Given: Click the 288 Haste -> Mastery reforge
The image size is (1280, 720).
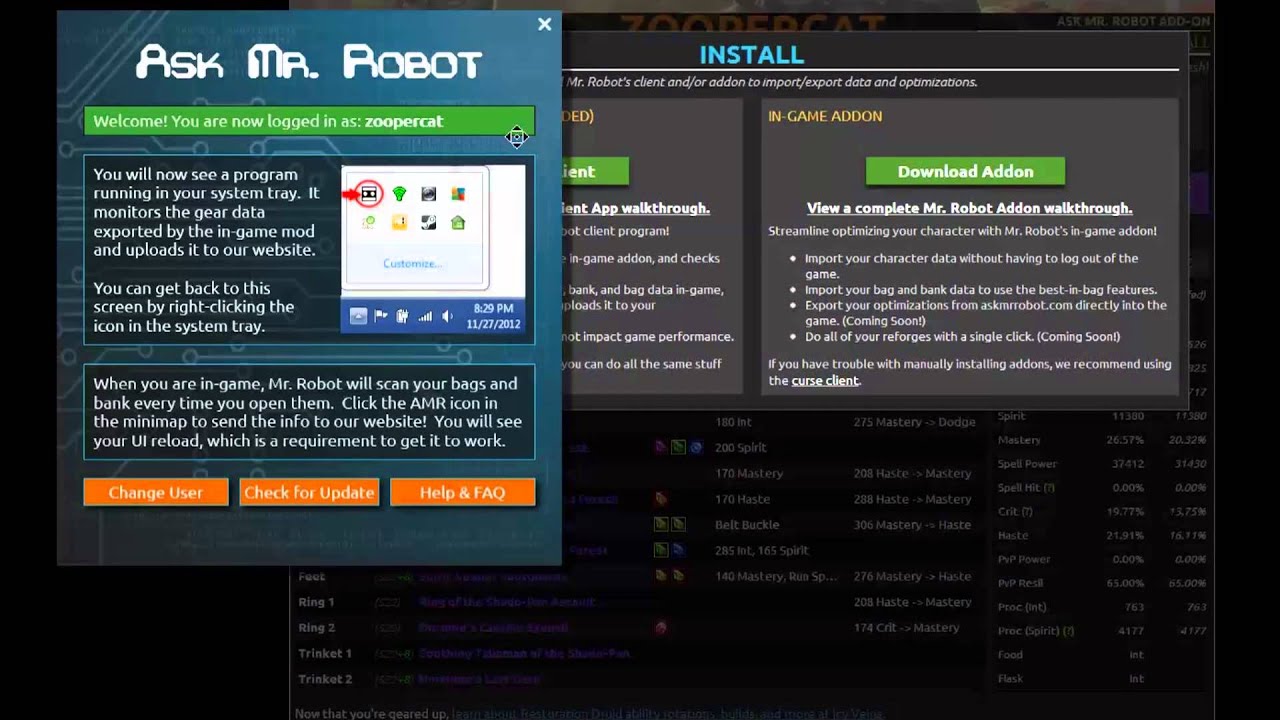Looking at the screenshot, I should pos(912,499).
